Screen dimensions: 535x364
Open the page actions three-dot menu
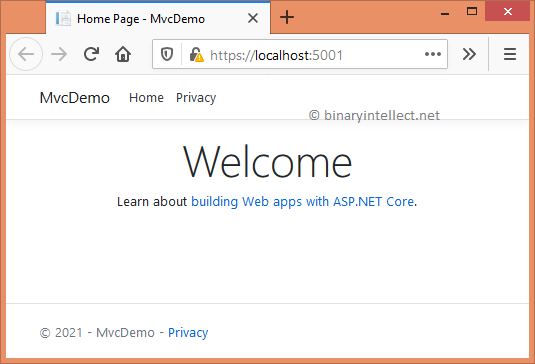click(433, 54)
